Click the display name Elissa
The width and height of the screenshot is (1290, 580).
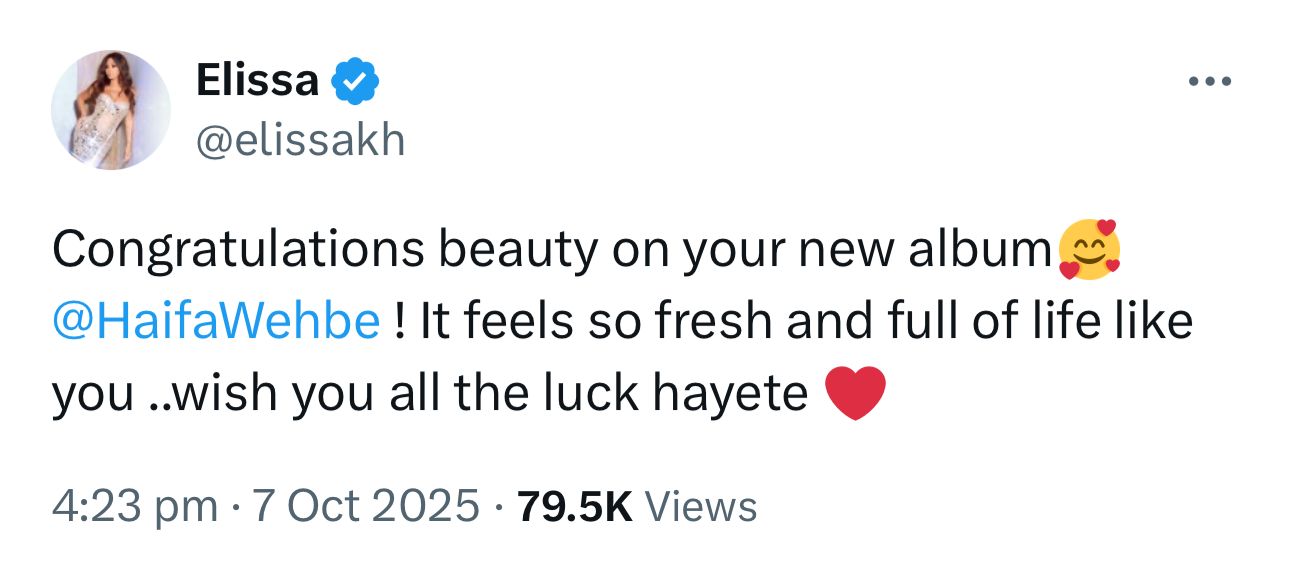click(256, 81)
